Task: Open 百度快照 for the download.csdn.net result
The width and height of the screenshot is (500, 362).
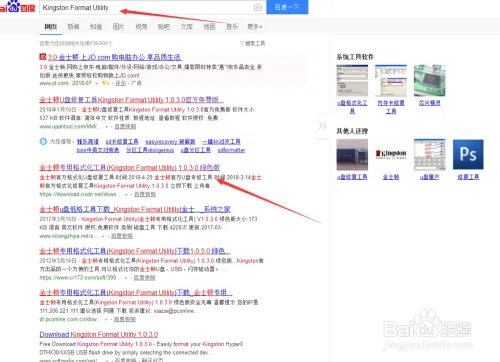Action: click(x=145, y=194)
